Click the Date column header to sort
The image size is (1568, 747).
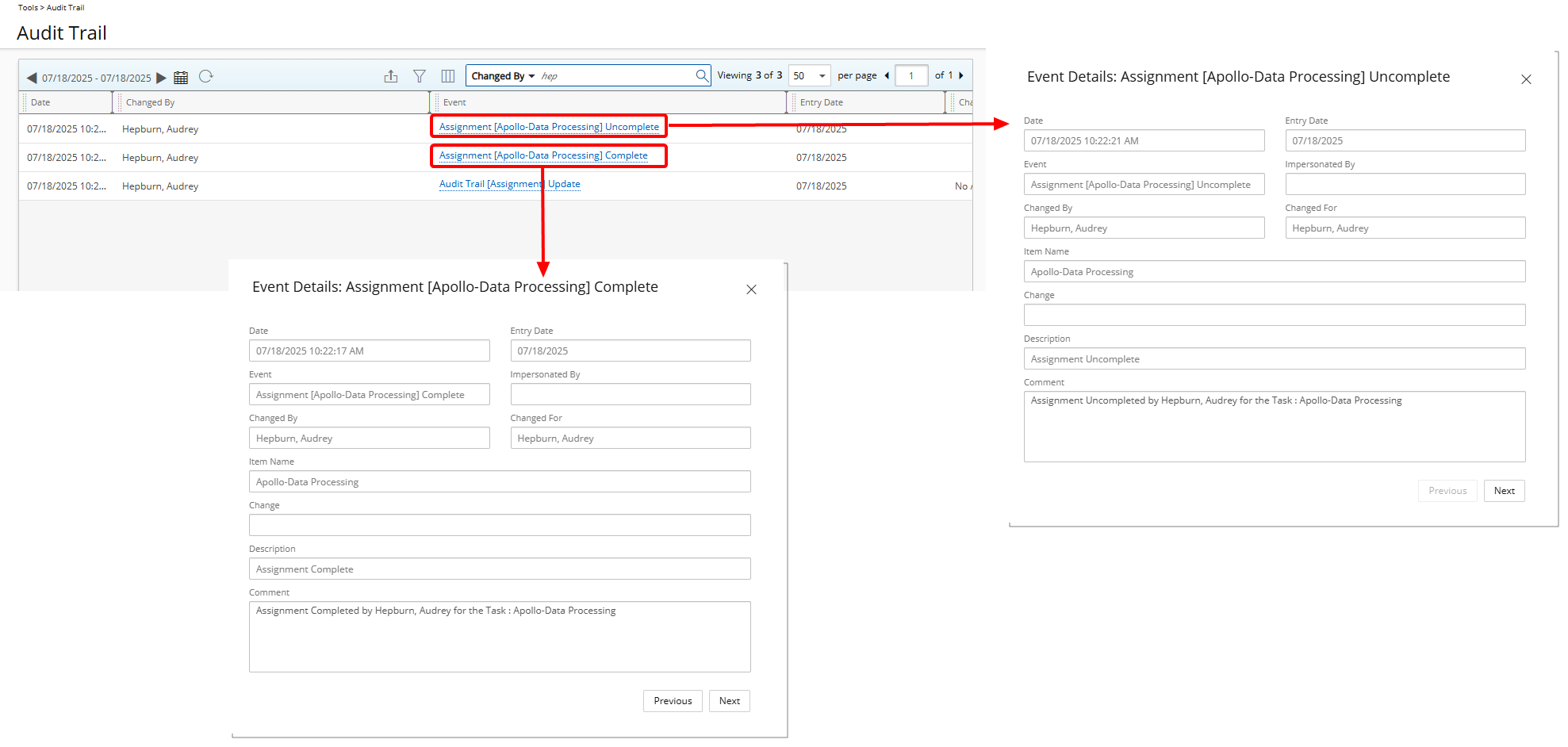(40, 102)
